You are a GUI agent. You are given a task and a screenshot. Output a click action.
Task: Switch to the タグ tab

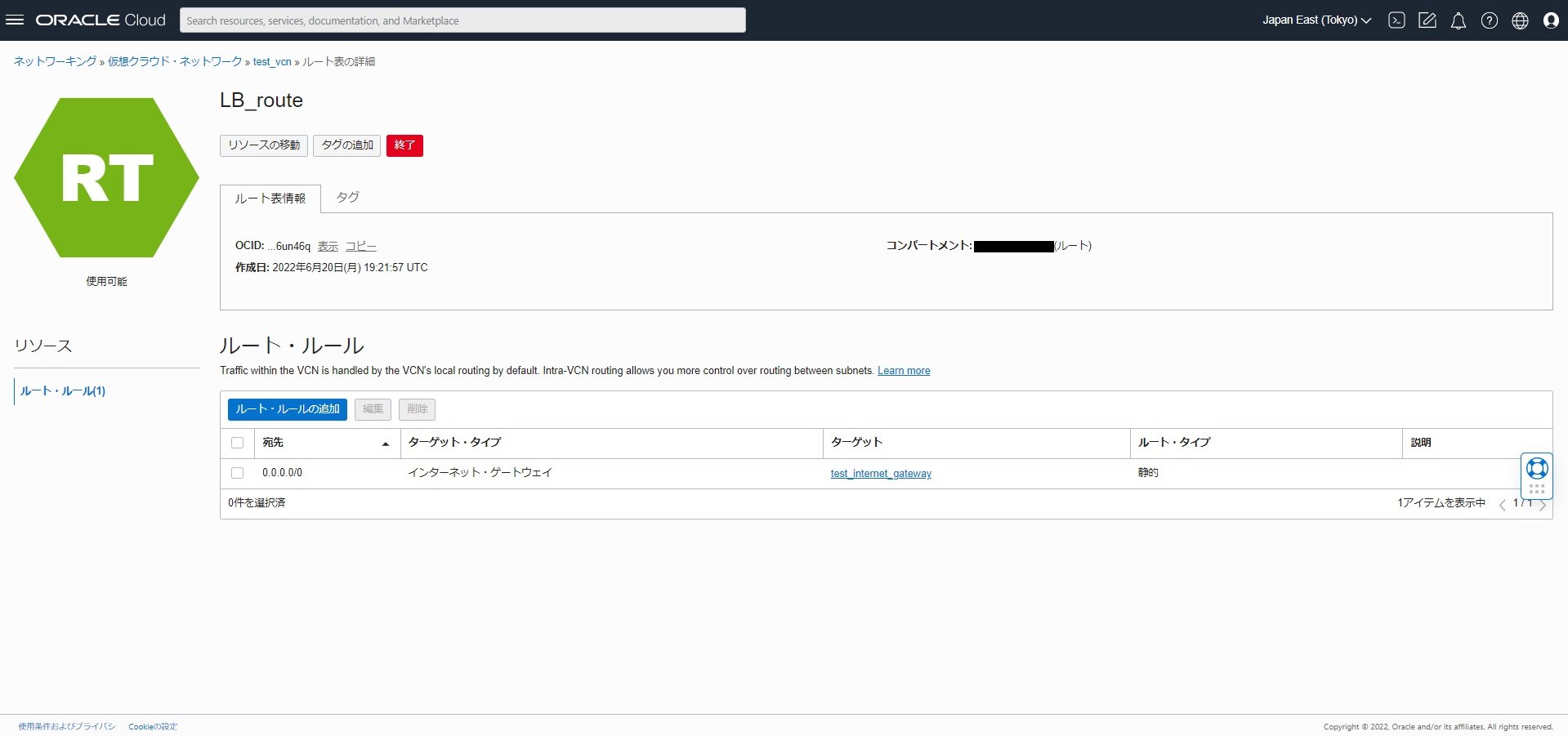pos(346,197)
